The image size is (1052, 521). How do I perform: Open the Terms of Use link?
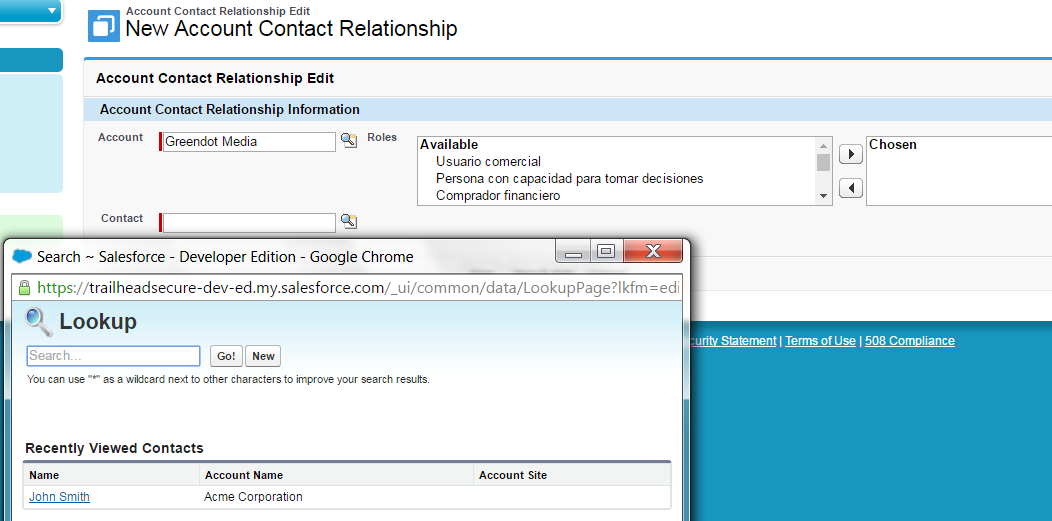click(820, 341)
